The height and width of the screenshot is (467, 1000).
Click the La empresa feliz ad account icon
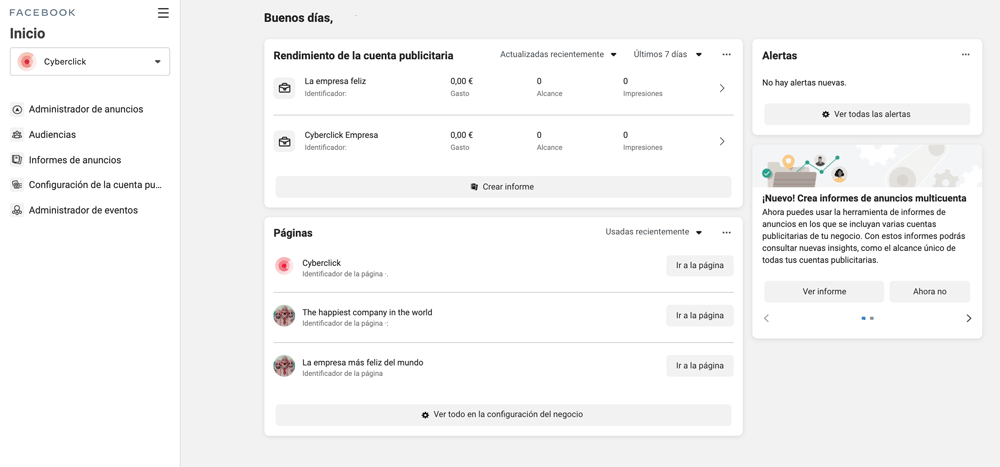click(284, 88)
